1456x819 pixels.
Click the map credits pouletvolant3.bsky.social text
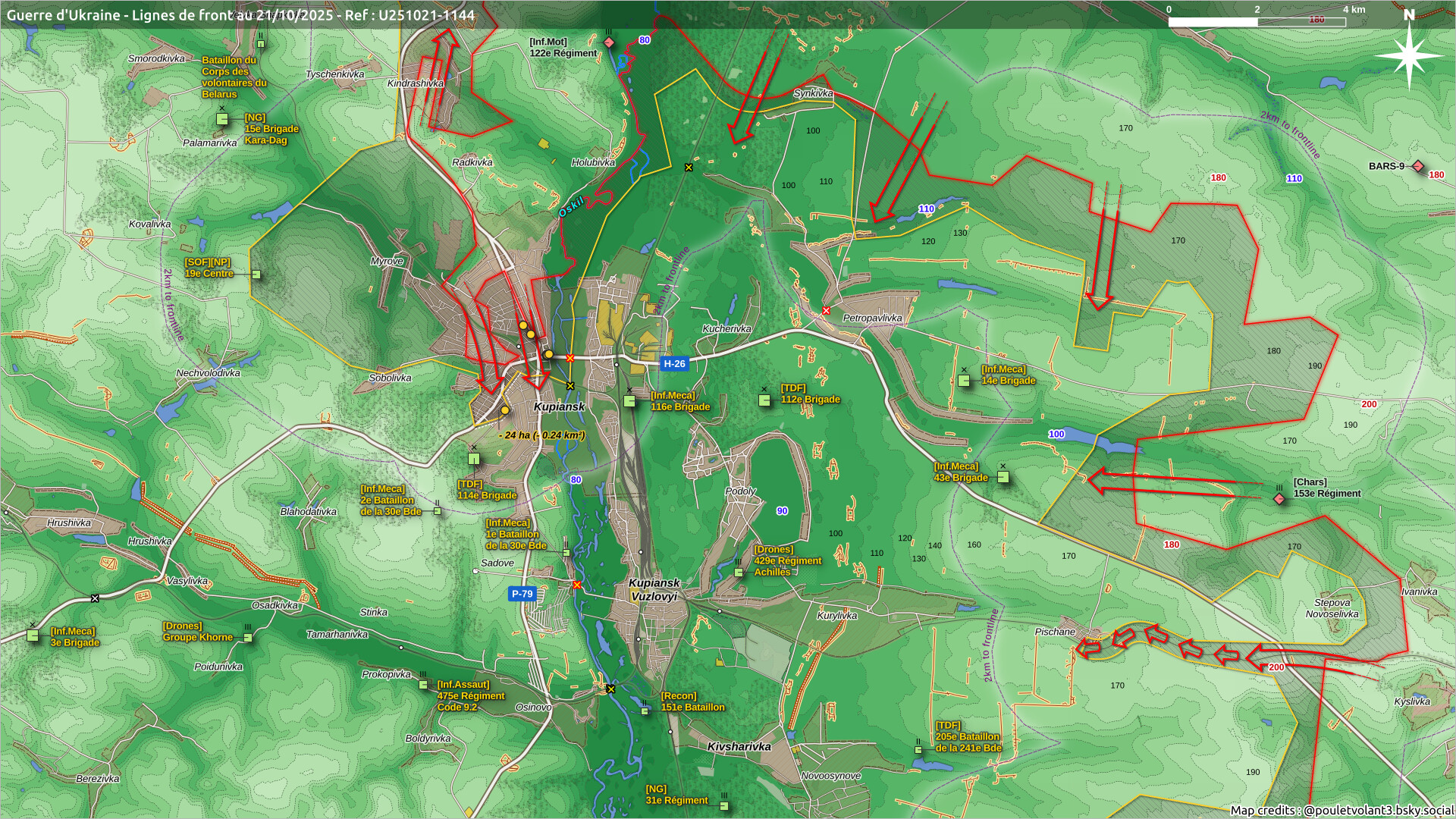click(x=1341, y=810)
